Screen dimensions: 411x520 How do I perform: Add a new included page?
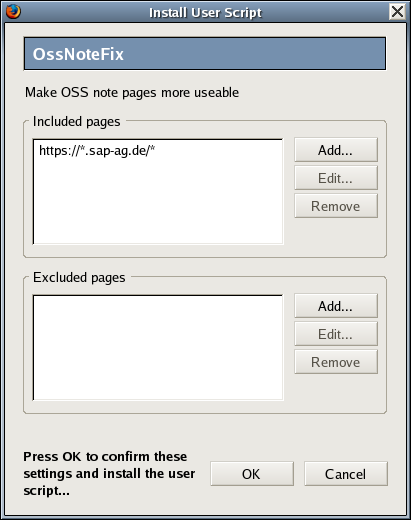pos(336,150)
